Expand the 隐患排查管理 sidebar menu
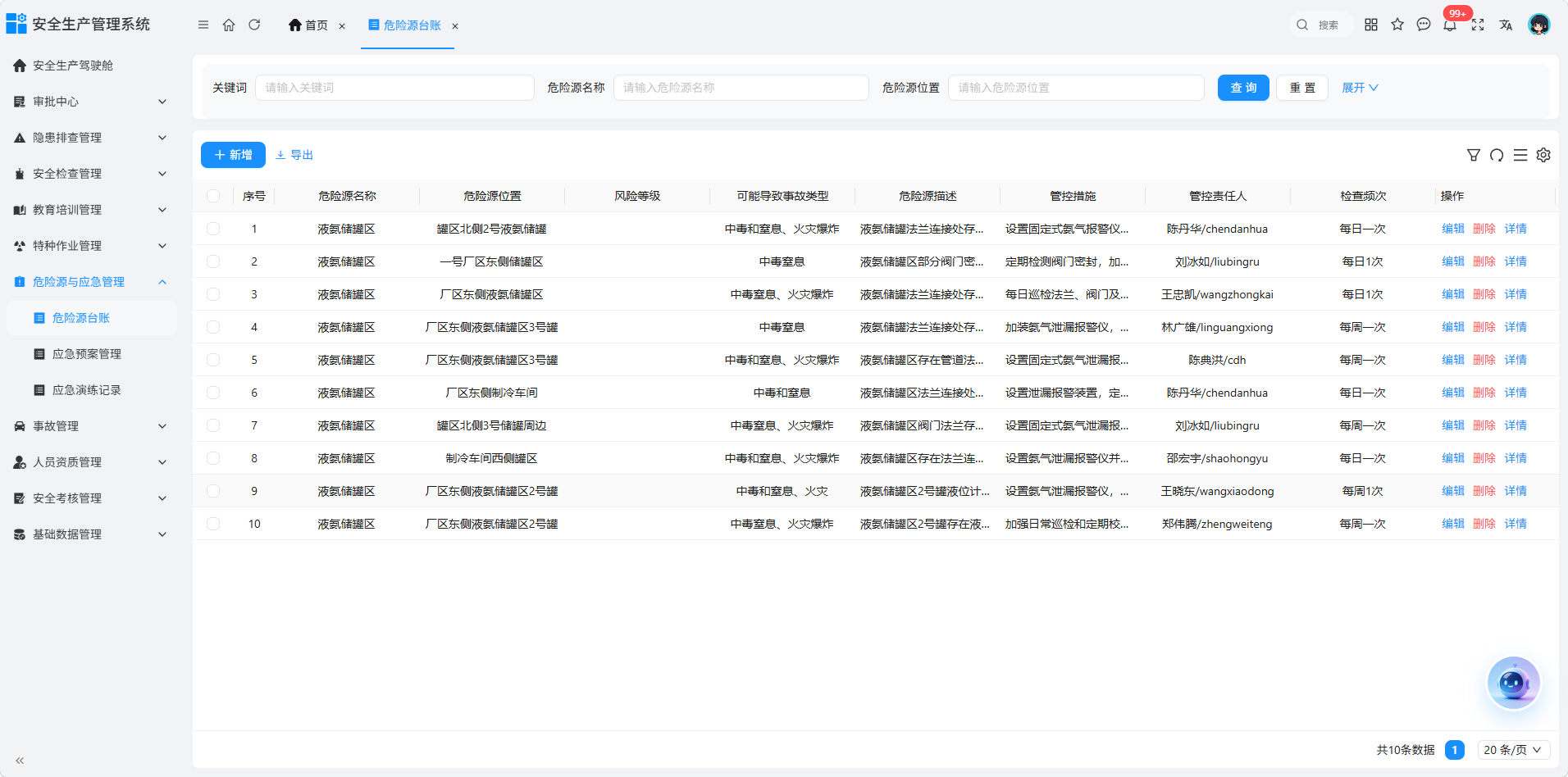This screenshot has height=777, width=1568. point(90,138)
